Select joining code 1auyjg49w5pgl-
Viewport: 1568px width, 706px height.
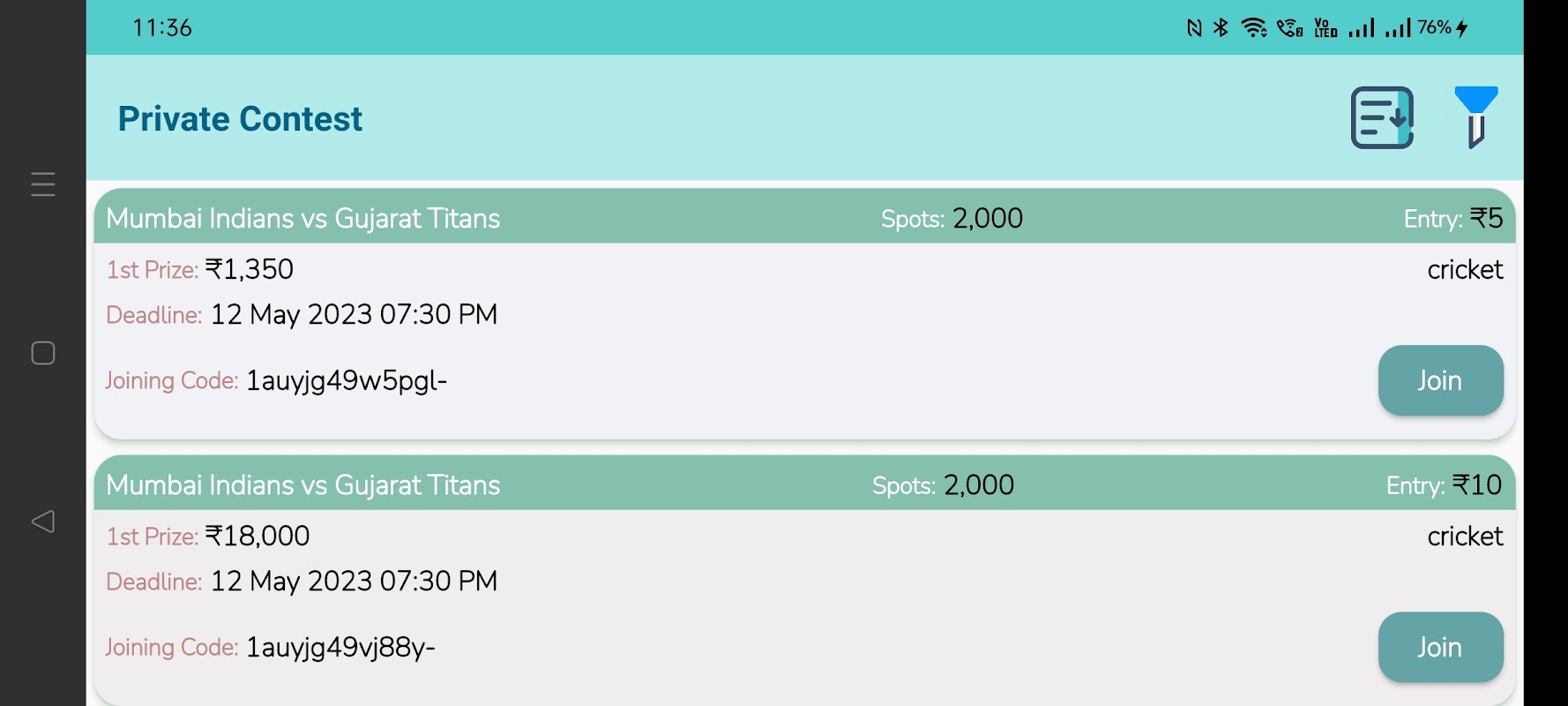346,380
